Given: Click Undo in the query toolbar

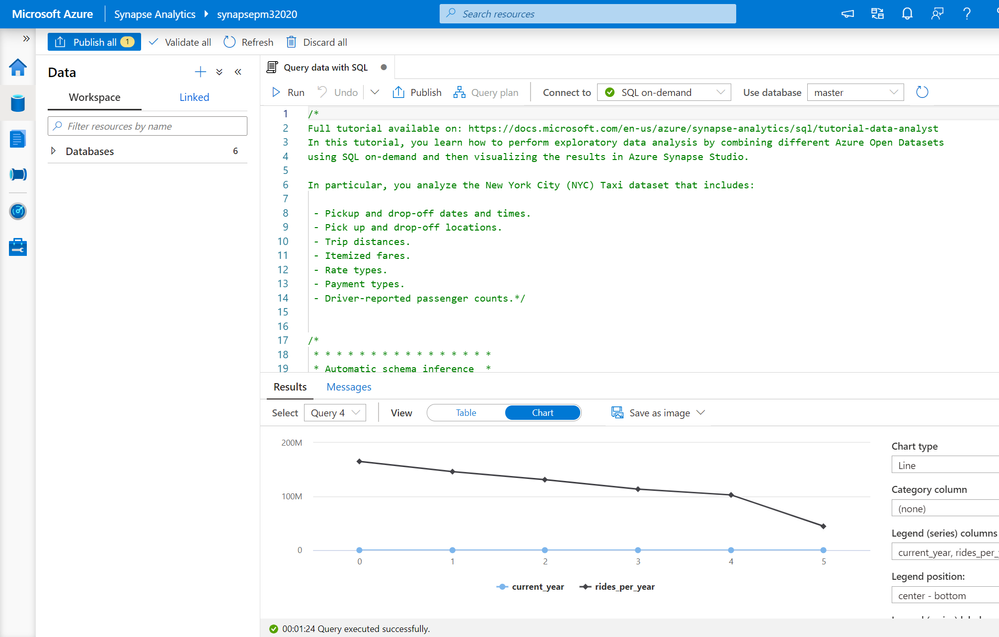Looking at the screenshot, I should tap(338, 92).
